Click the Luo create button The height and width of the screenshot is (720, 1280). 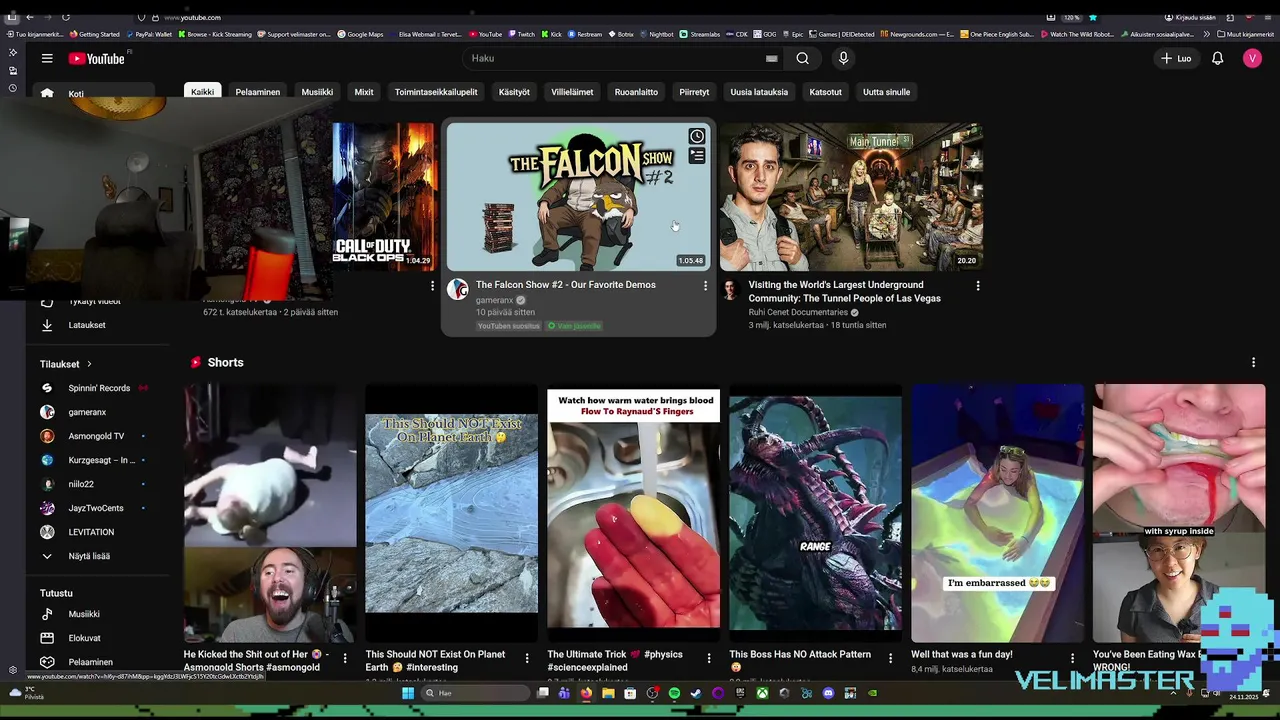pos(1176,58)
